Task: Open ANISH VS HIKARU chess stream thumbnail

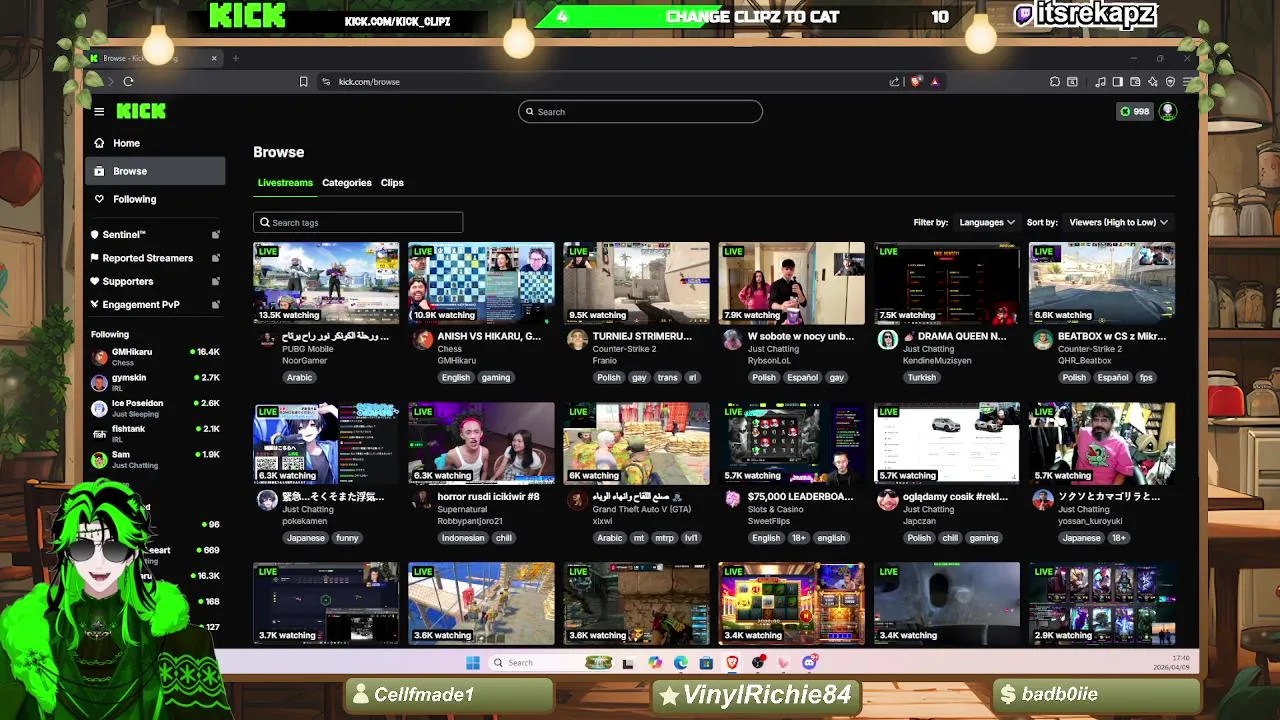Action: pyautogui.click(x=481, y=283)
